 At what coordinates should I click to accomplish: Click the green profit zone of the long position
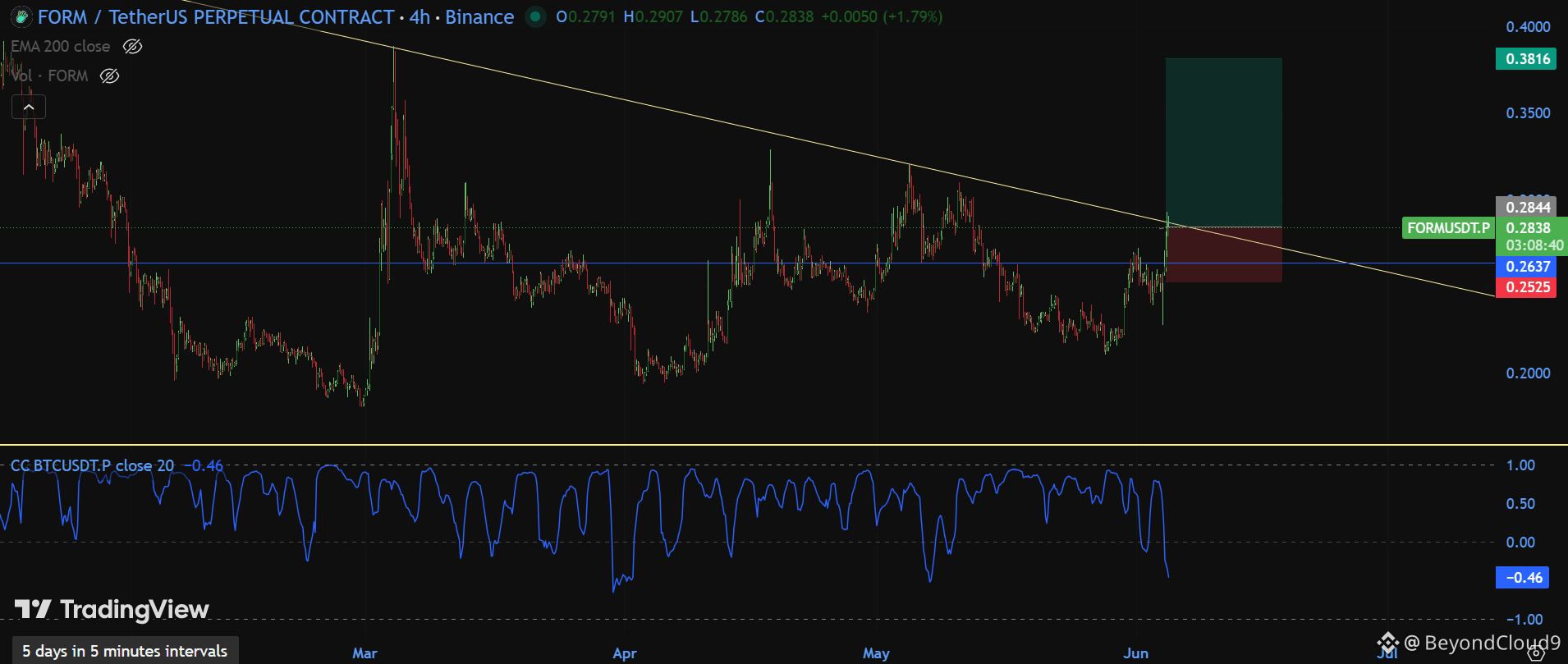point(1223,143)
